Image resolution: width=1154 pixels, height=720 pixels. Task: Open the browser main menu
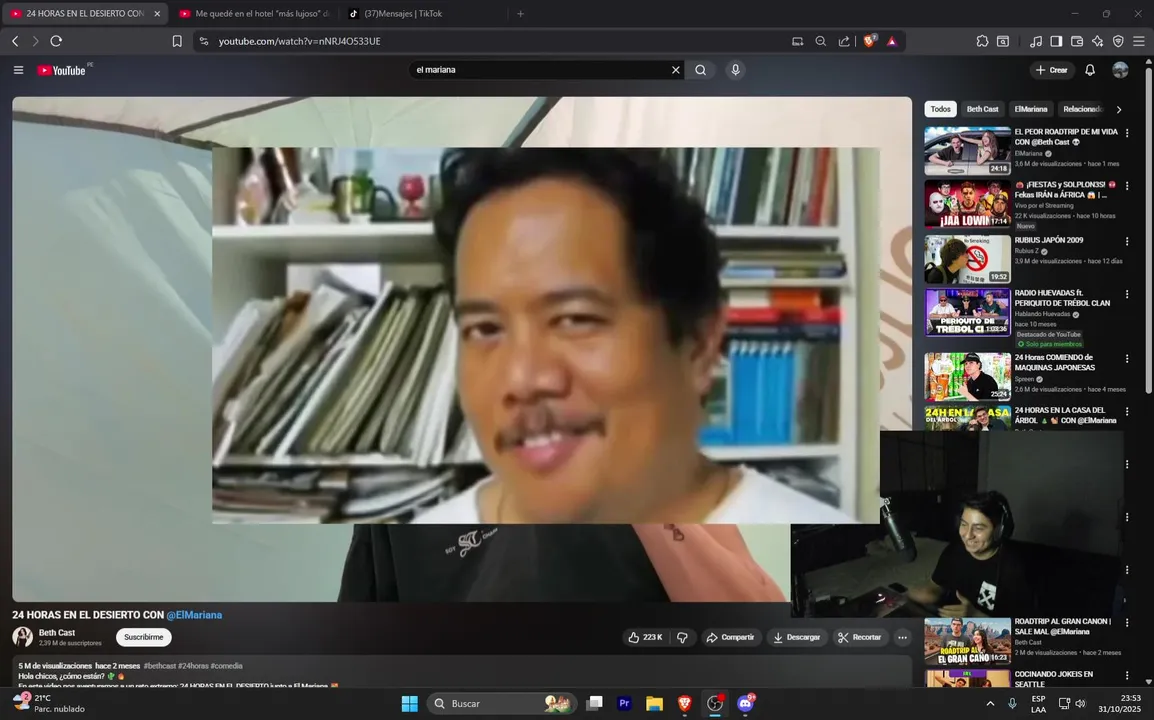point(1139,41)
